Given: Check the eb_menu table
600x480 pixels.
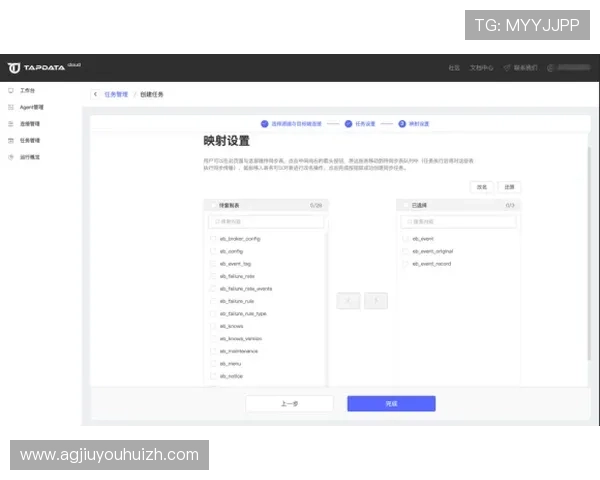Looking at the screenshot, I should coord(213,364).
